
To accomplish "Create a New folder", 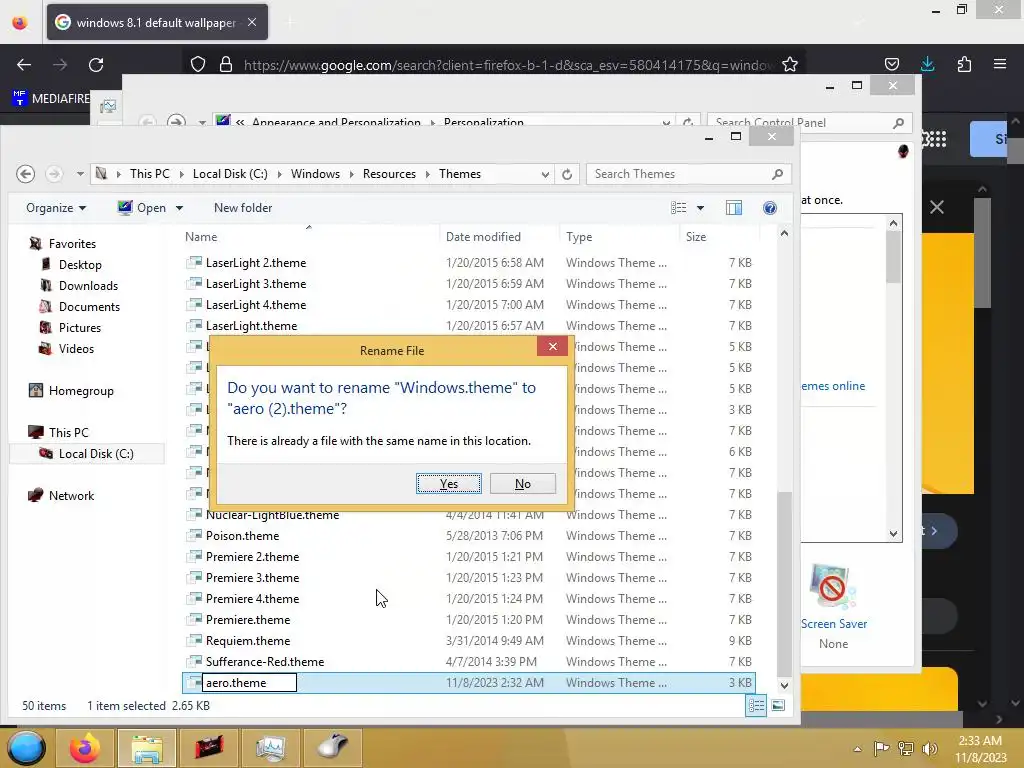I will [243, 208].
